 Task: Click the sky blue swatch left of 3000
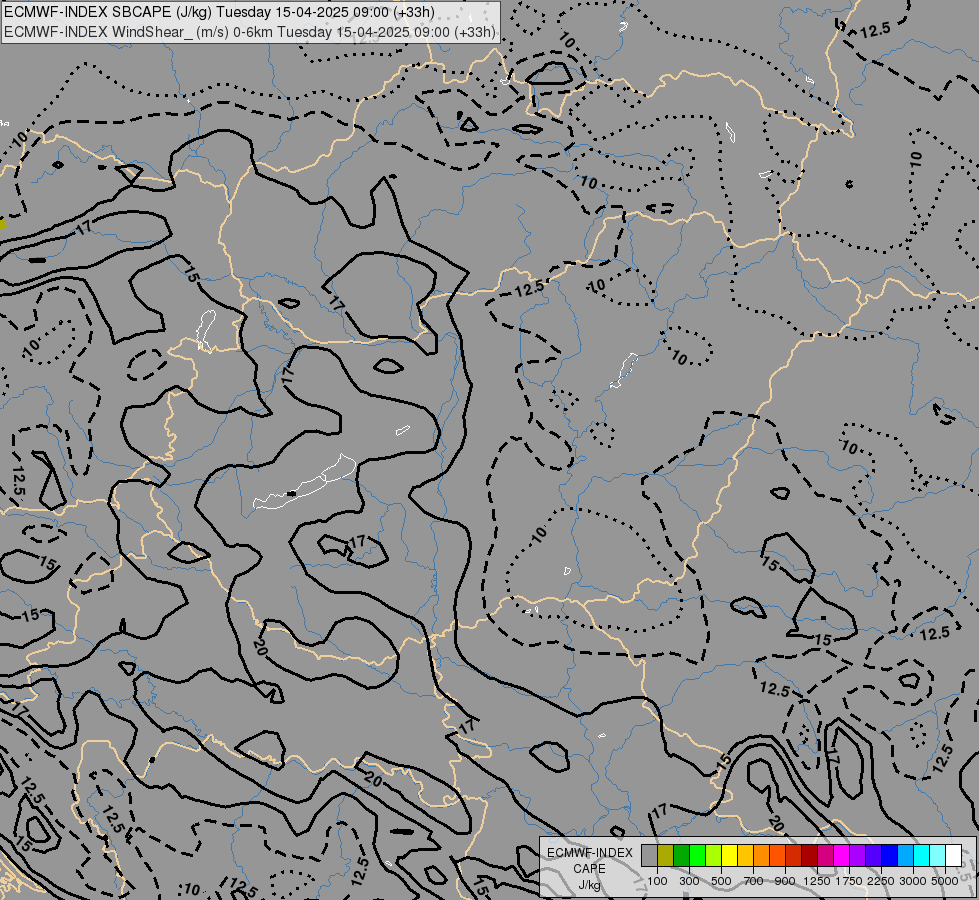coord(905,856)
